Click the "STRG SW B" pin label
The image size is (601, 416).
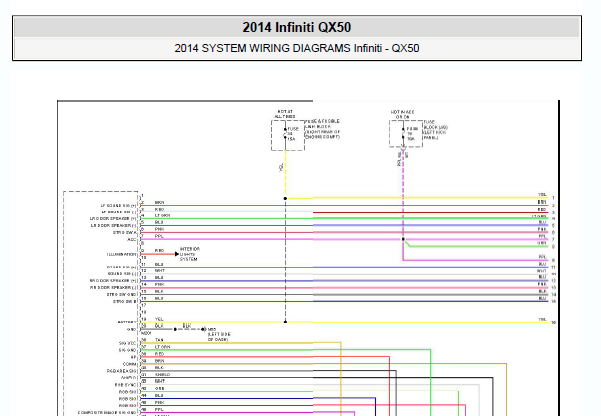124,301
